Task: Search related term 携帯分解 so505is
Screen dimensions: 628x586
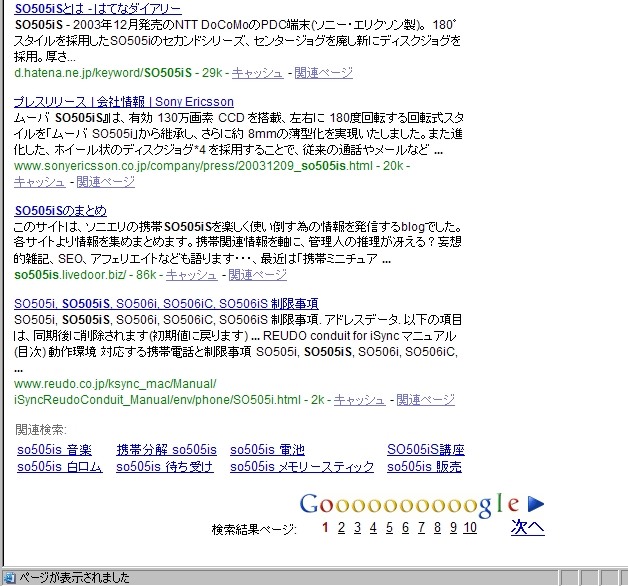Action: click(x=166, y=450)
